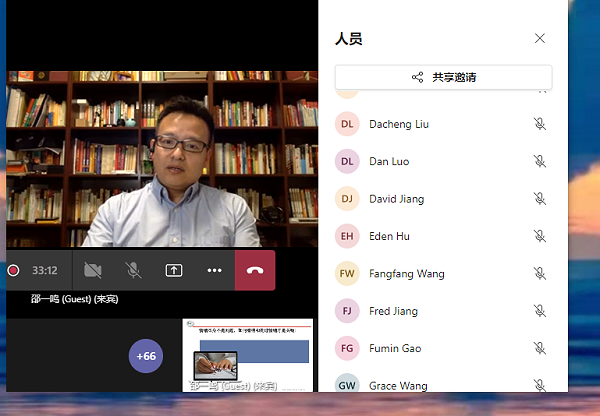Close the 人员 people panel
This screenshot has height=416, width=600.
540,38
